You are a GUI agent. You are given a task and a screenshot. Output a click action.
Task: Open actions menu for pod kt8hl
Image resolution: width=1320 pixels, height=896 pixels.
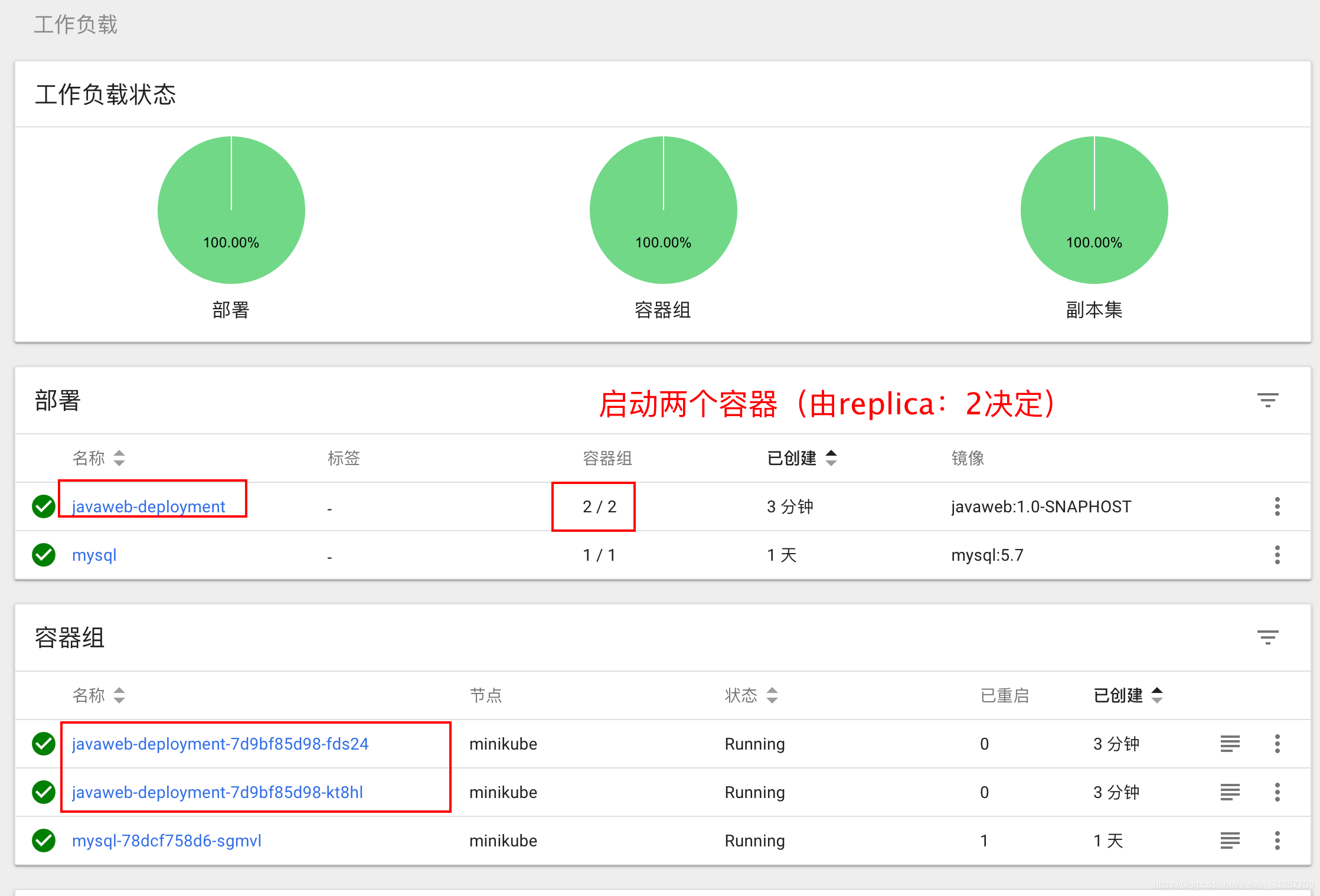pyautogui.click(x=1277, y=792)
